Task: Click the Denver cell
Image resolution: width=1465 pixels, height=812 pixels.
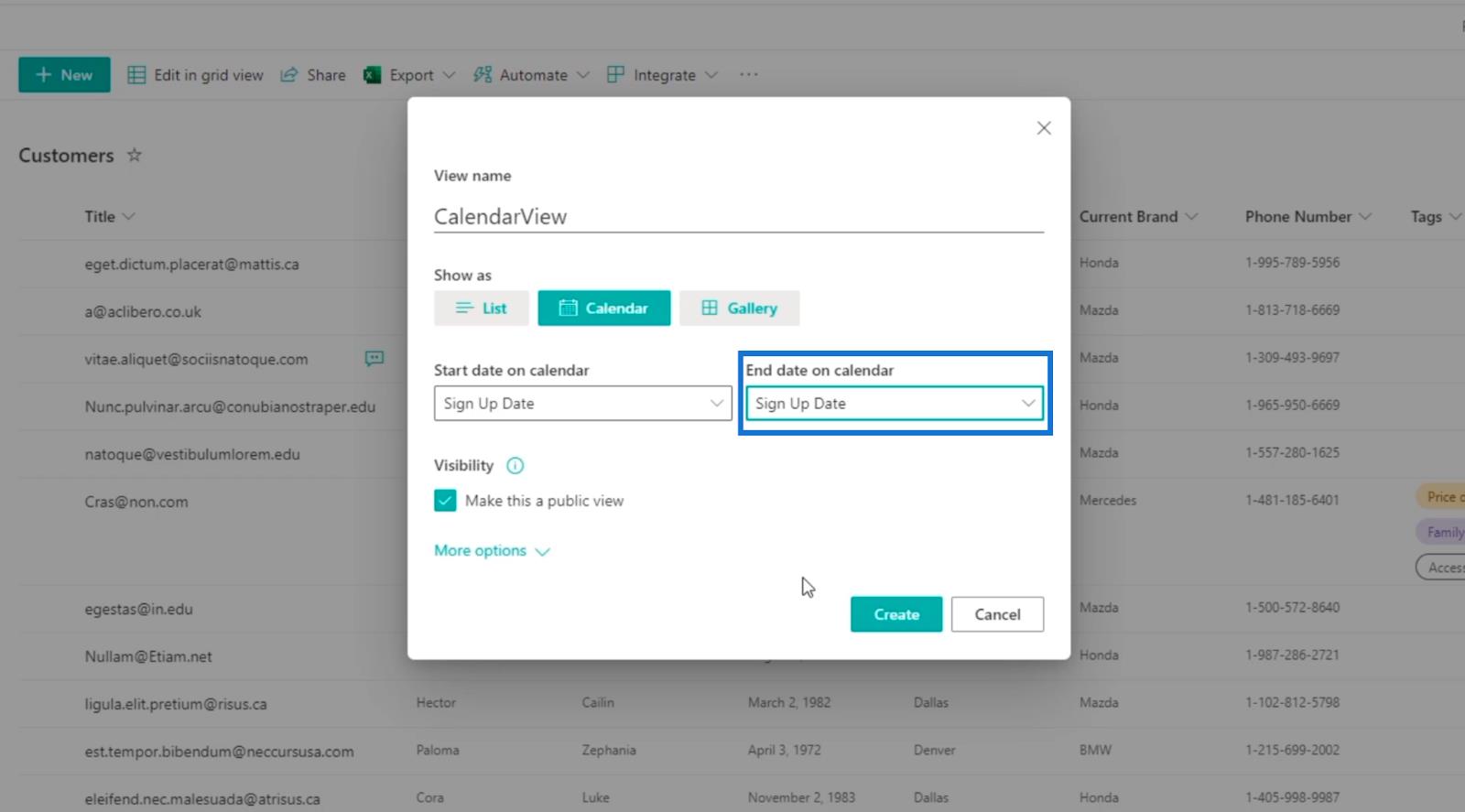Action: click(x=934, y=750)
